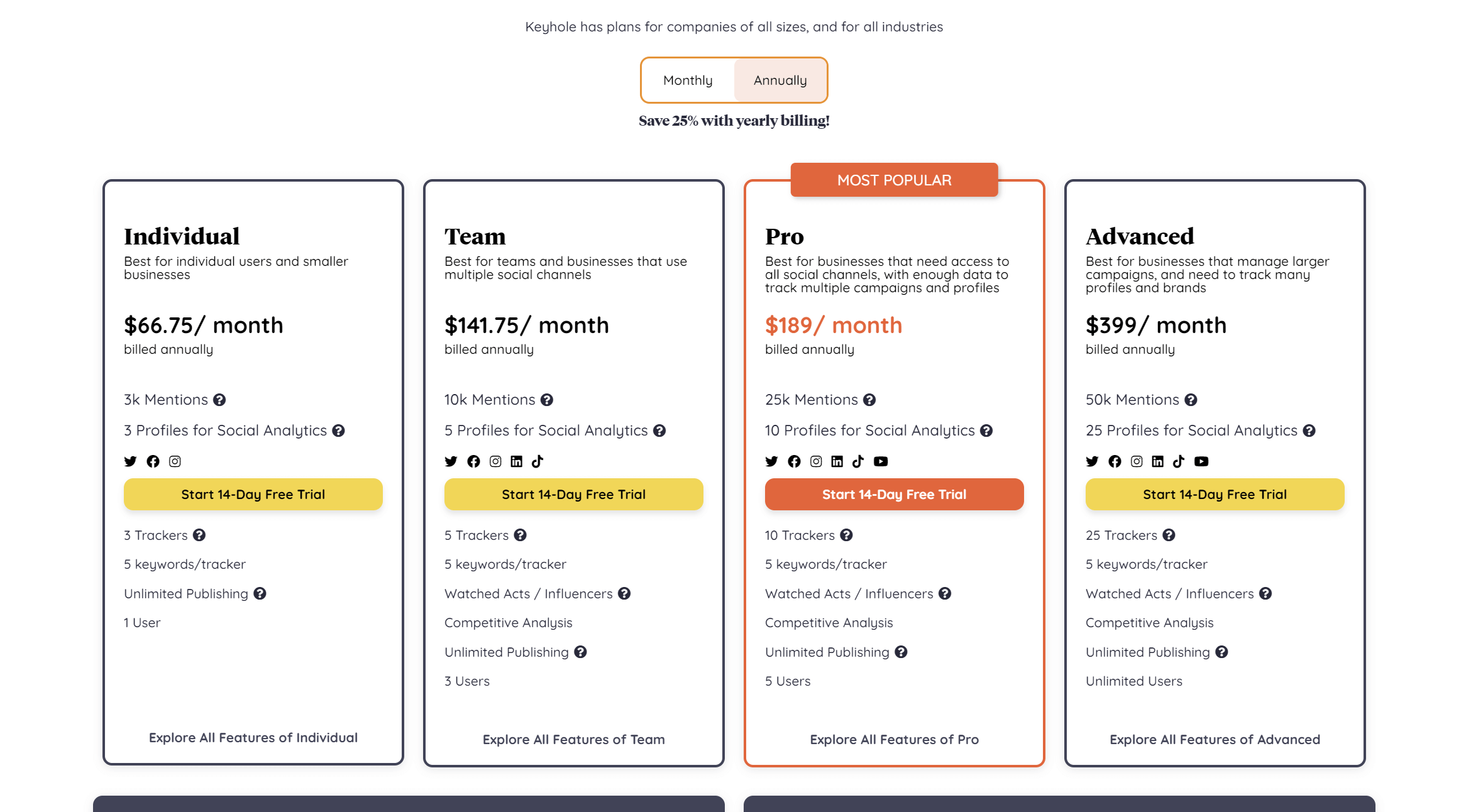Click LinkedIn icon in Advanced plan
The width and height of the screenshot is (1466, 812).
[1157, 461]
